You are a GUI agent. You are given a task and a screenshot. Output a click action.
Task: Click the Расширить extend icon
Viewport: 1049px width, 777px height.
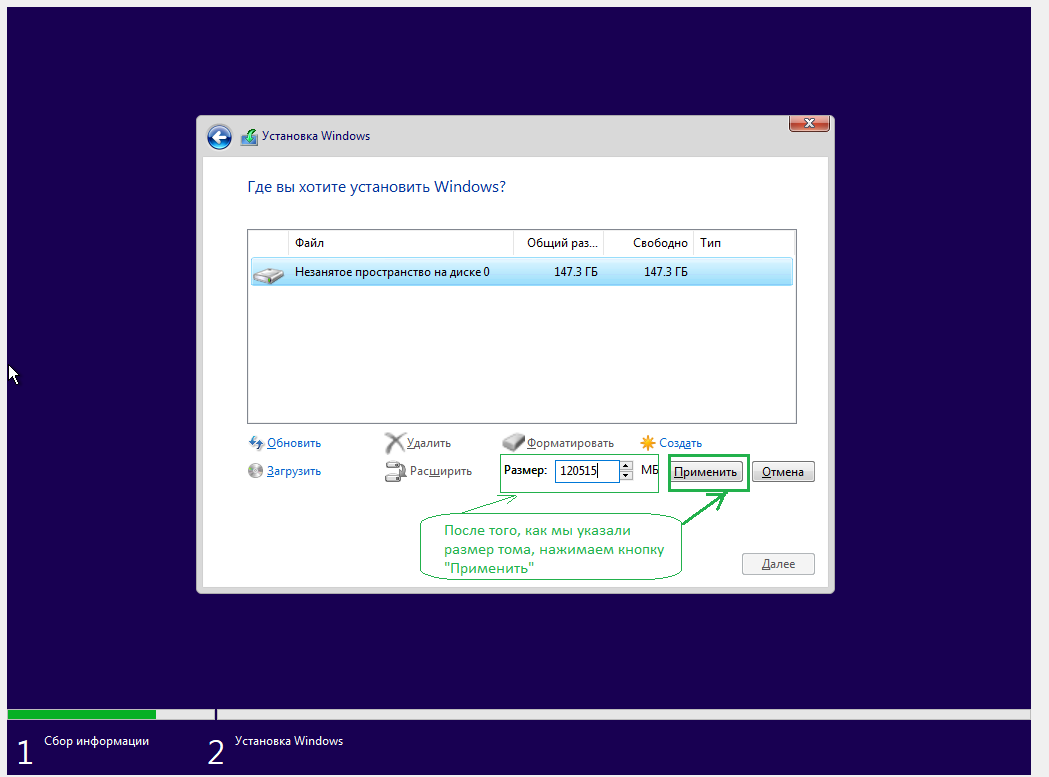pos(395,471)
